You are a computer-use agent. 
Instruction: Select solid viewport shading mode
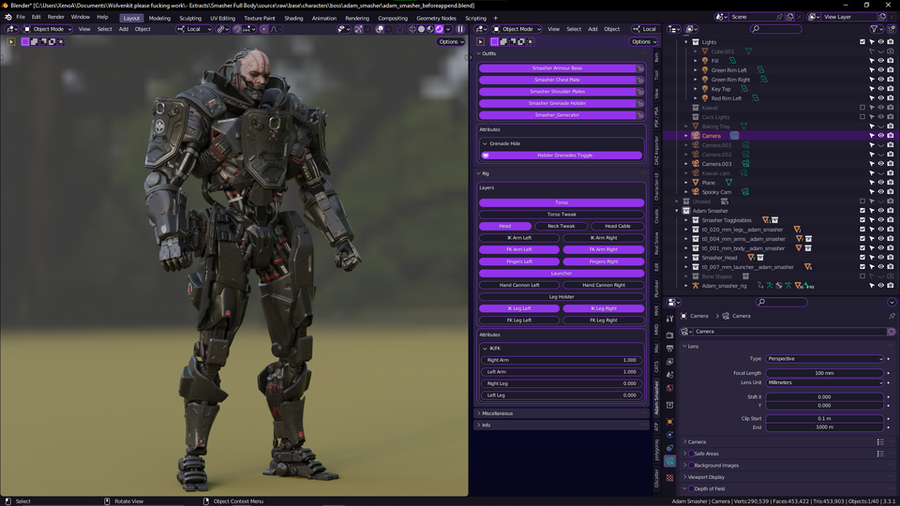point(421,29)
